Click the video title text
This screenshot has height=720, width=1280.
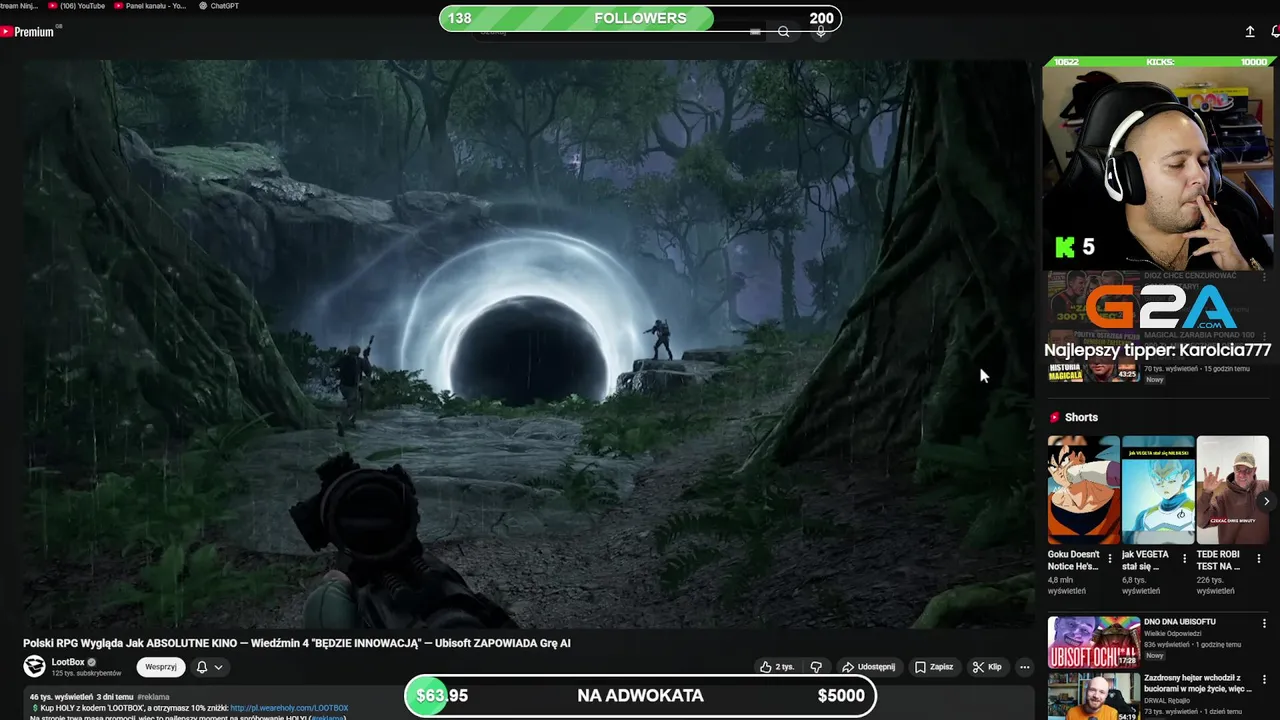click(x=297, y=643)
